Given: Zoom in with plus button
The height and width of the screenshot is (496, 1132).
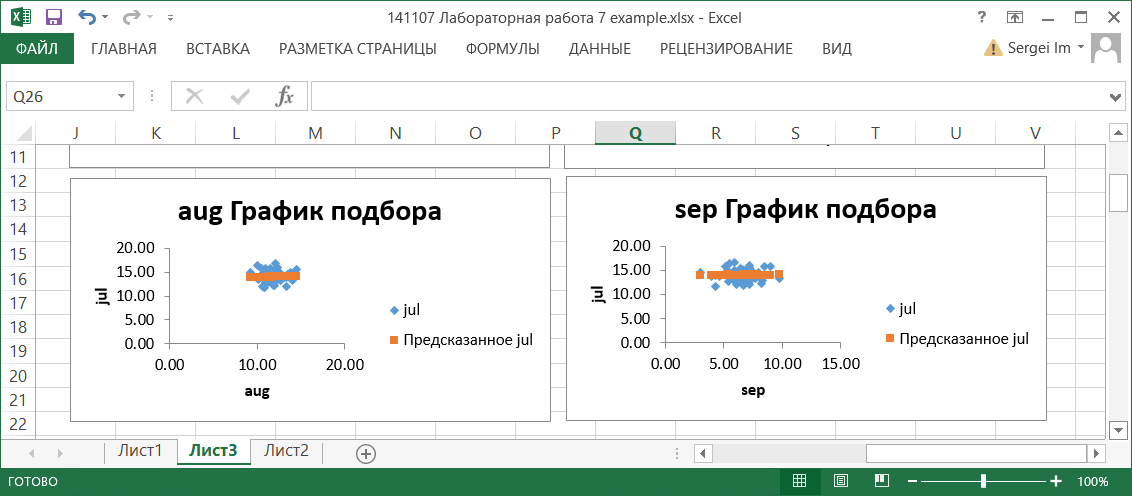Looking at the screenshot, I should [x=1055, y=482].
